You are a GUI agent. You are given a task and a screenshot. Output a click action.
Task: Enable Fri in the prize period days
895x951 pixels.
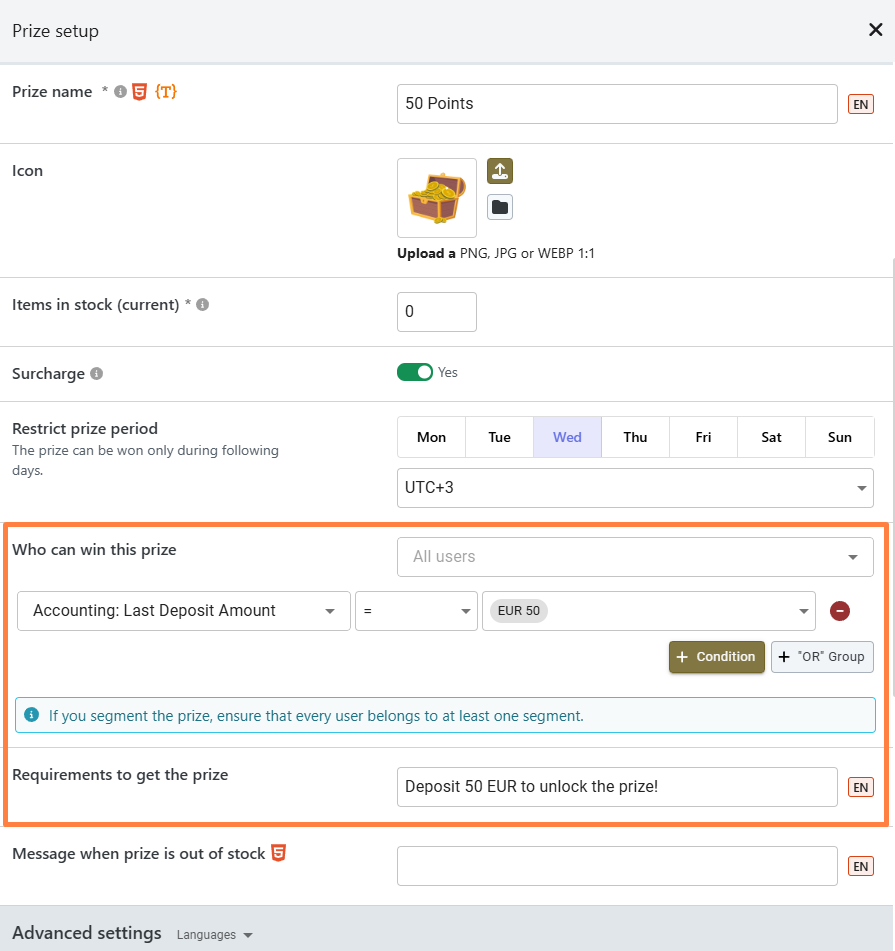(704, 437)
